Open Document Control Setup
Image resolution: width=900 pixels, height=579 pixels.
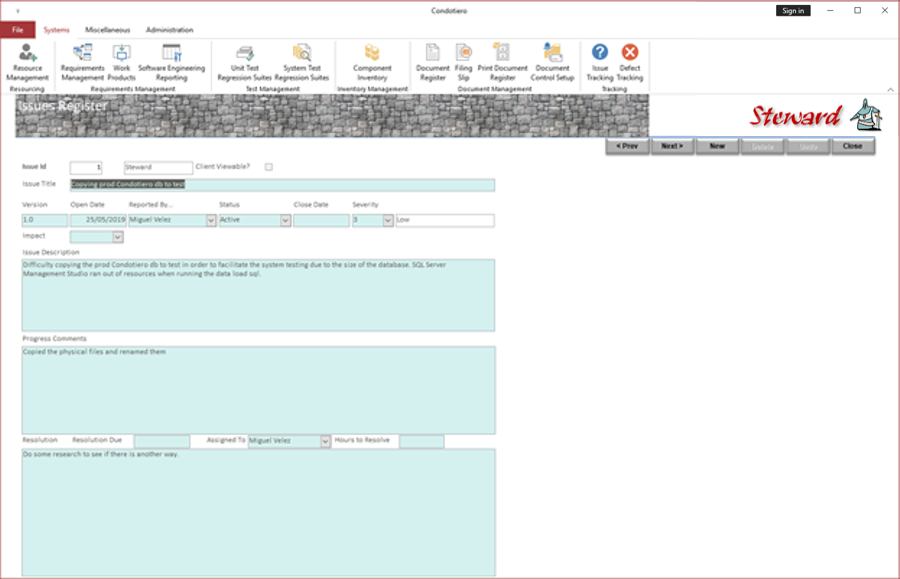[552, 62]
